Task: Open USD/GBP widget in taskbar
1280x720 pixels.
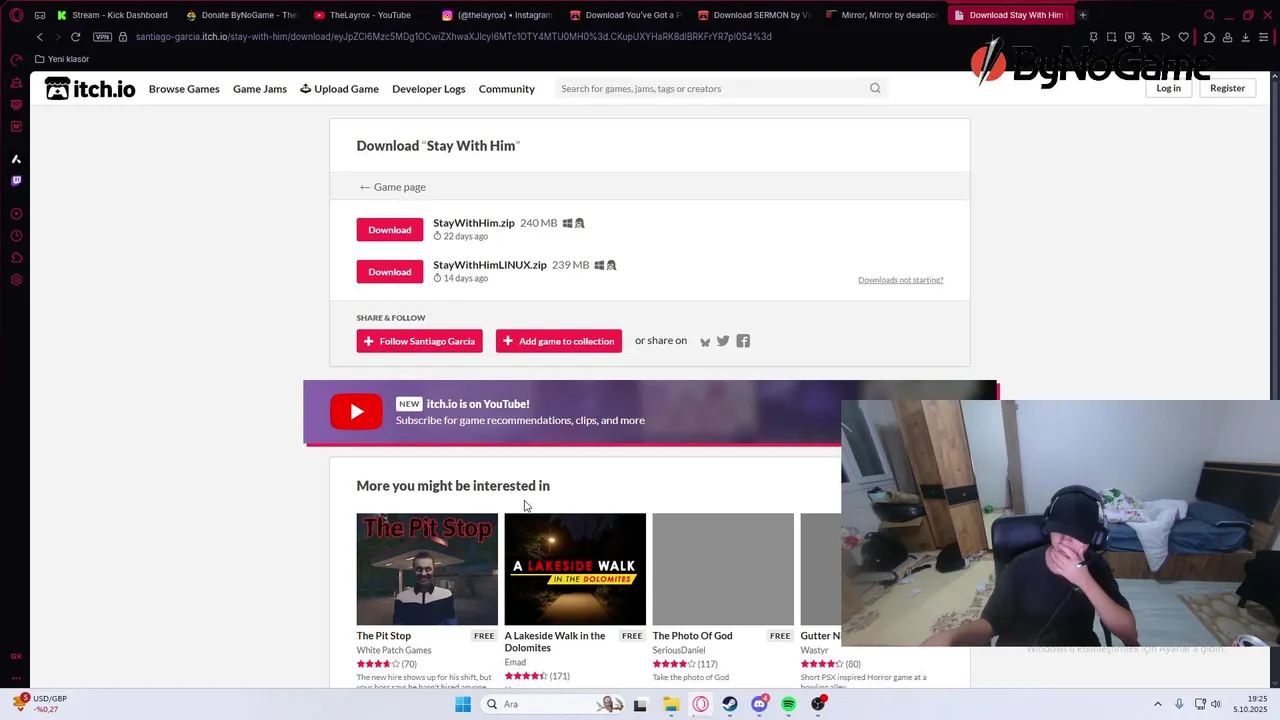Action: (40, 704)
